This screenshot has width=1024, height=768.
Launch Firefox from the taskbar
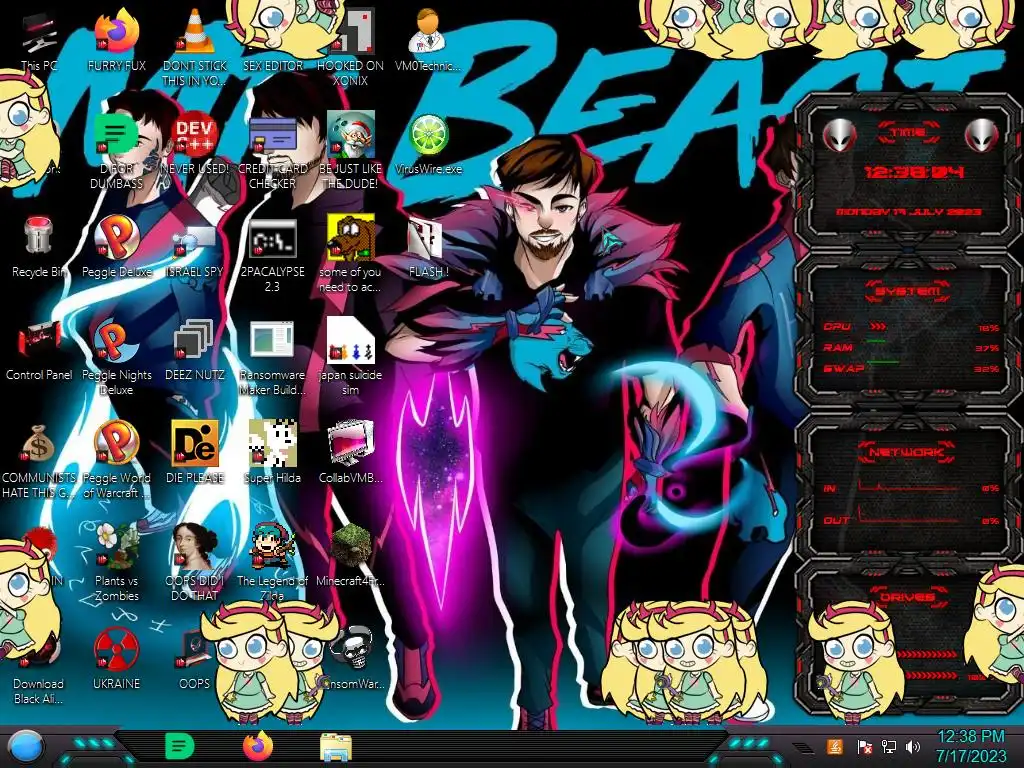pos(258,746)
